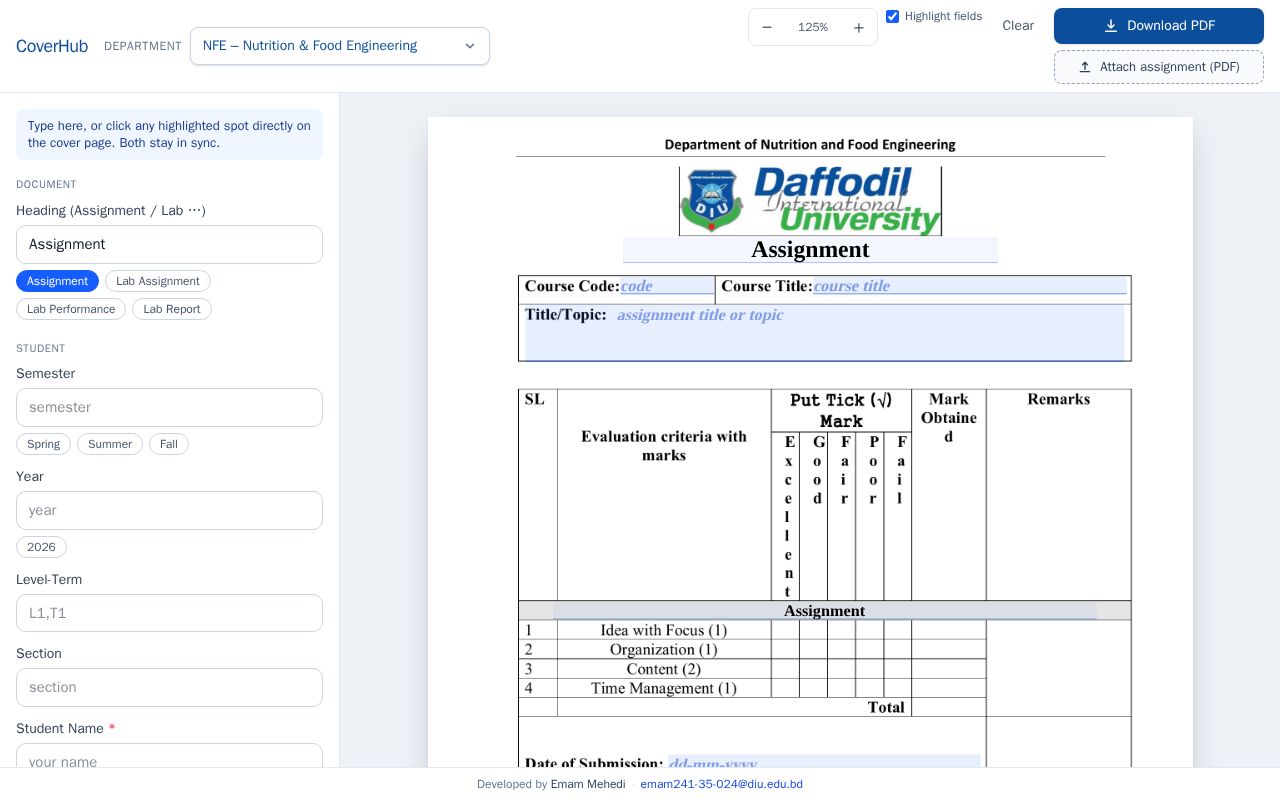Viewport: 1280px width, 800px height.
Task: Click the Date of Submission field
Action: coord(823,761)
